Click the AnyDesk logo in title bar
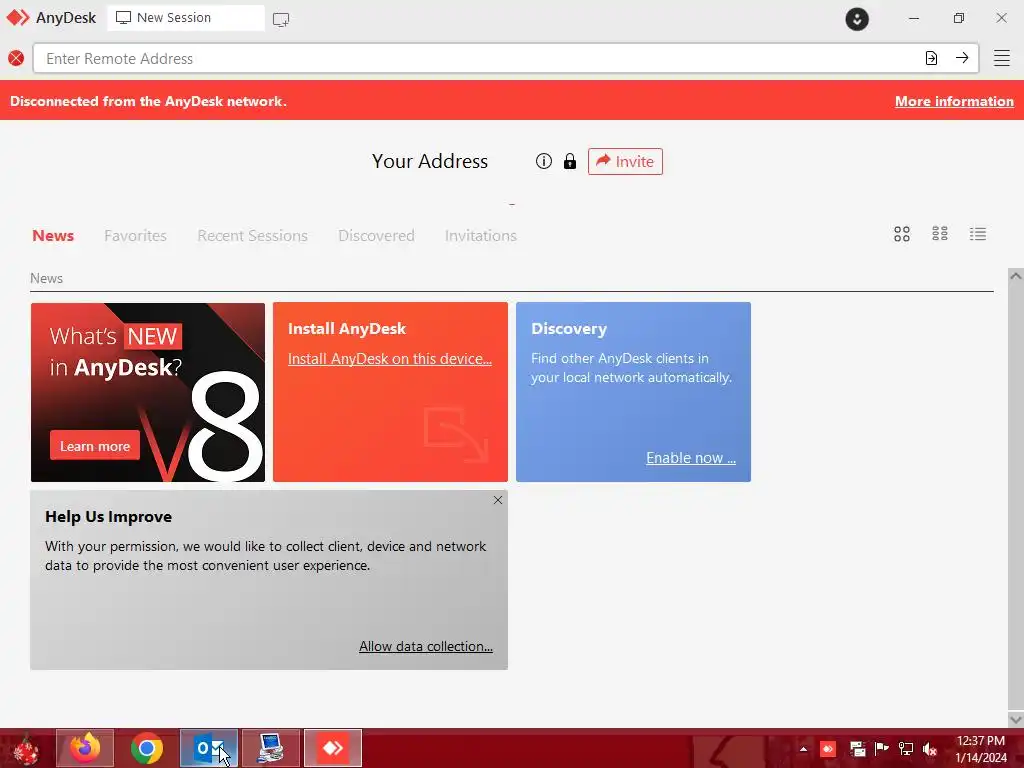The height and width of the screenshot is (768, 1024). tap(18, 18)
